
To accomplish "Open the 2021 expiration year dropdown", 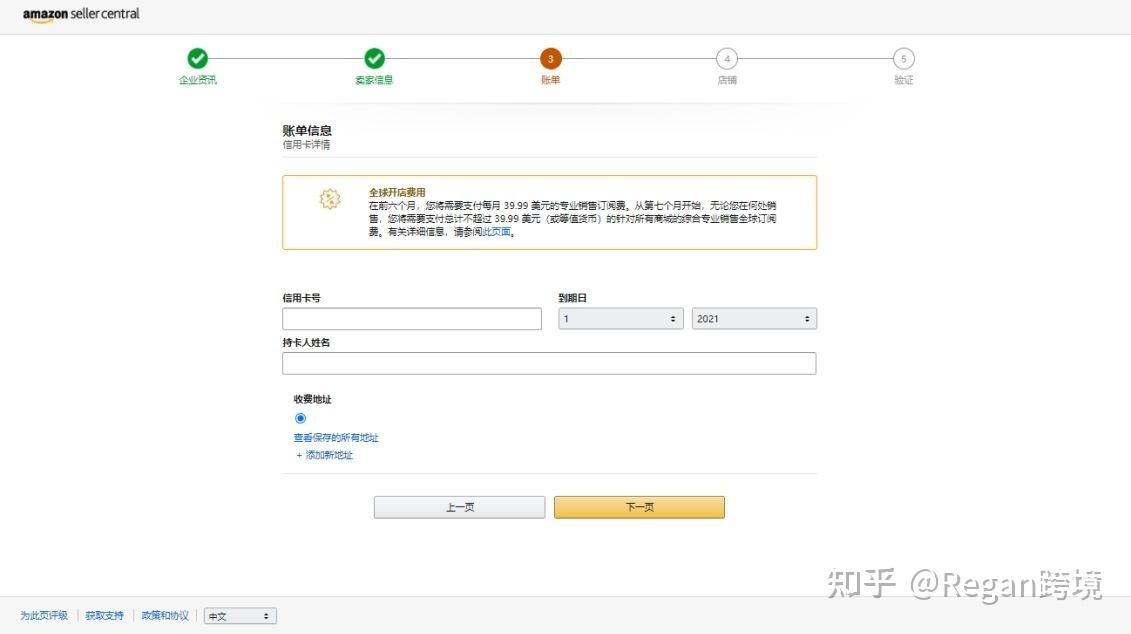I will [x=754, y=317].
